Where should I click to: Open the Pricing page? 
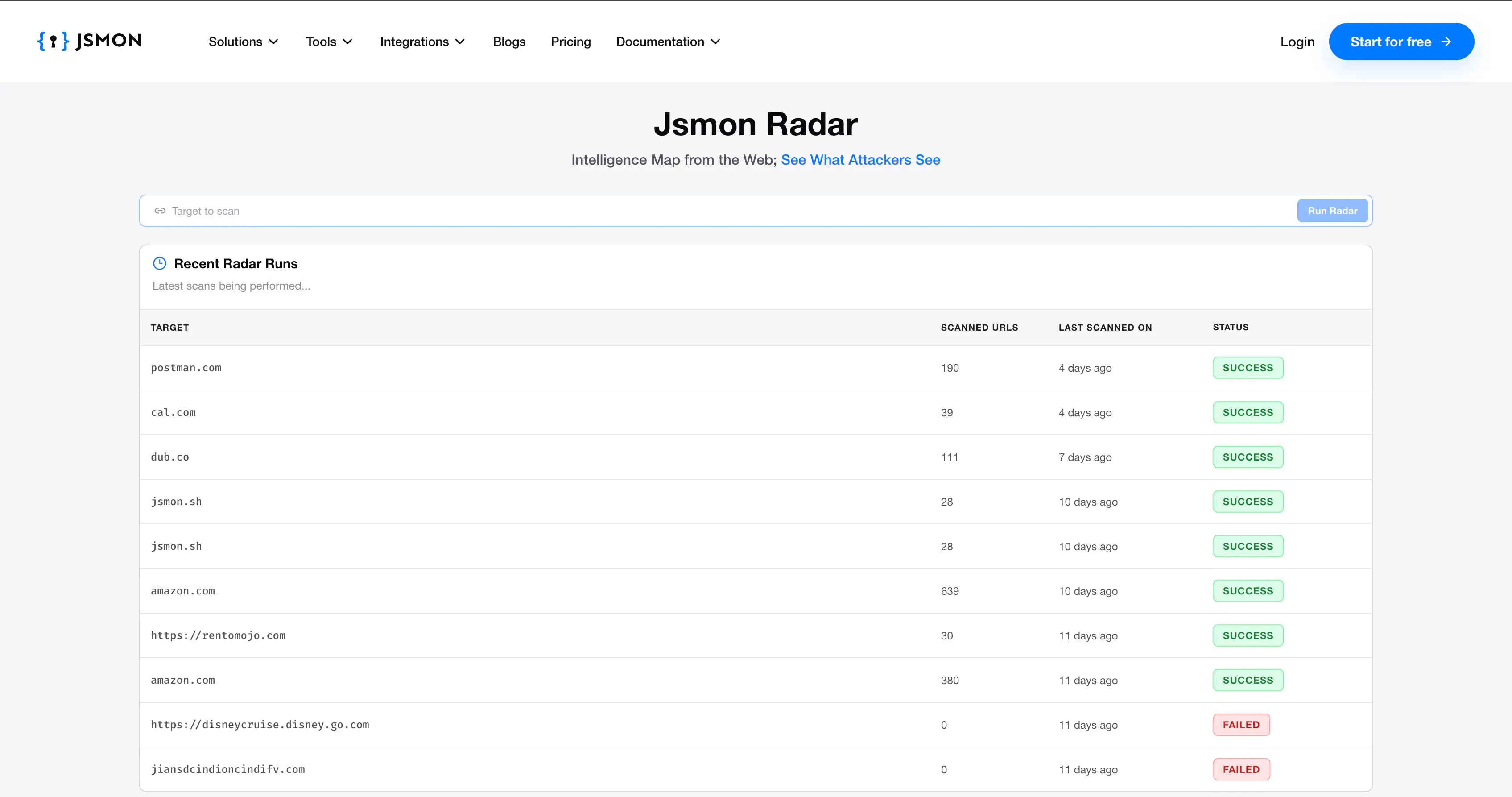[x=570, y=42]
